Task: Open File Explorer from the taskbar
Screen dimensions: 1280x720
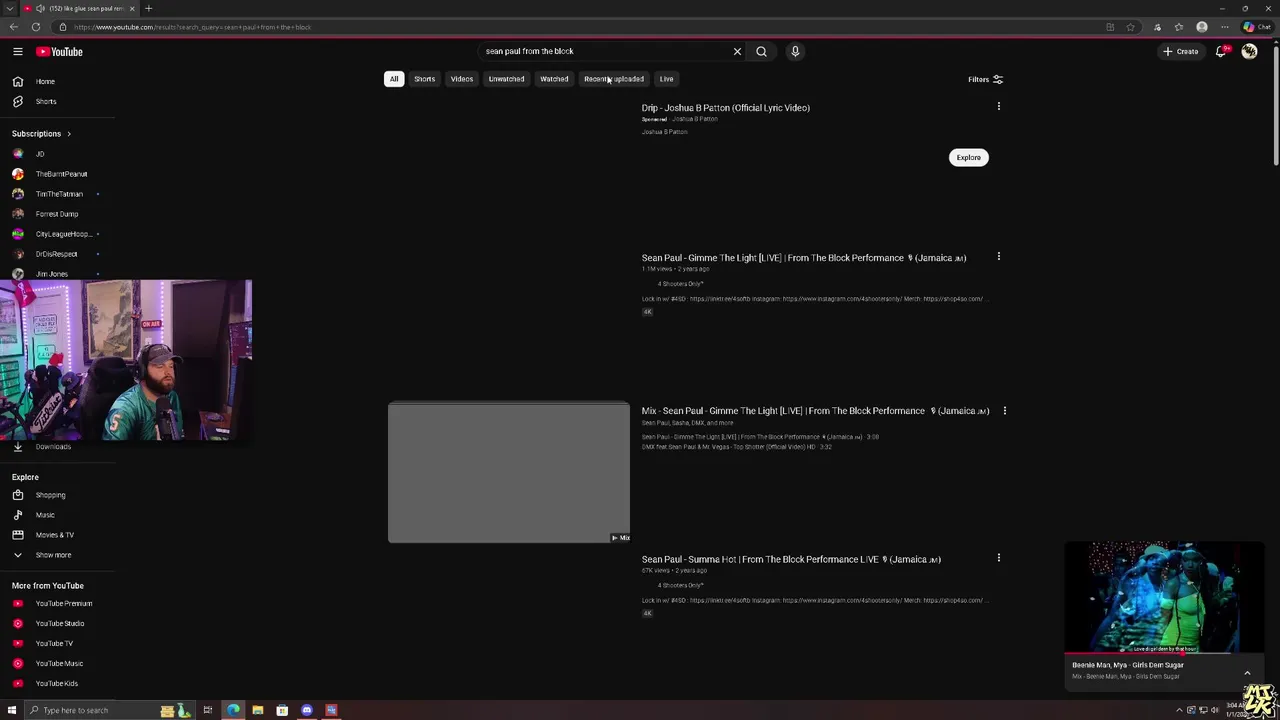Action: (x=258, y=710)
